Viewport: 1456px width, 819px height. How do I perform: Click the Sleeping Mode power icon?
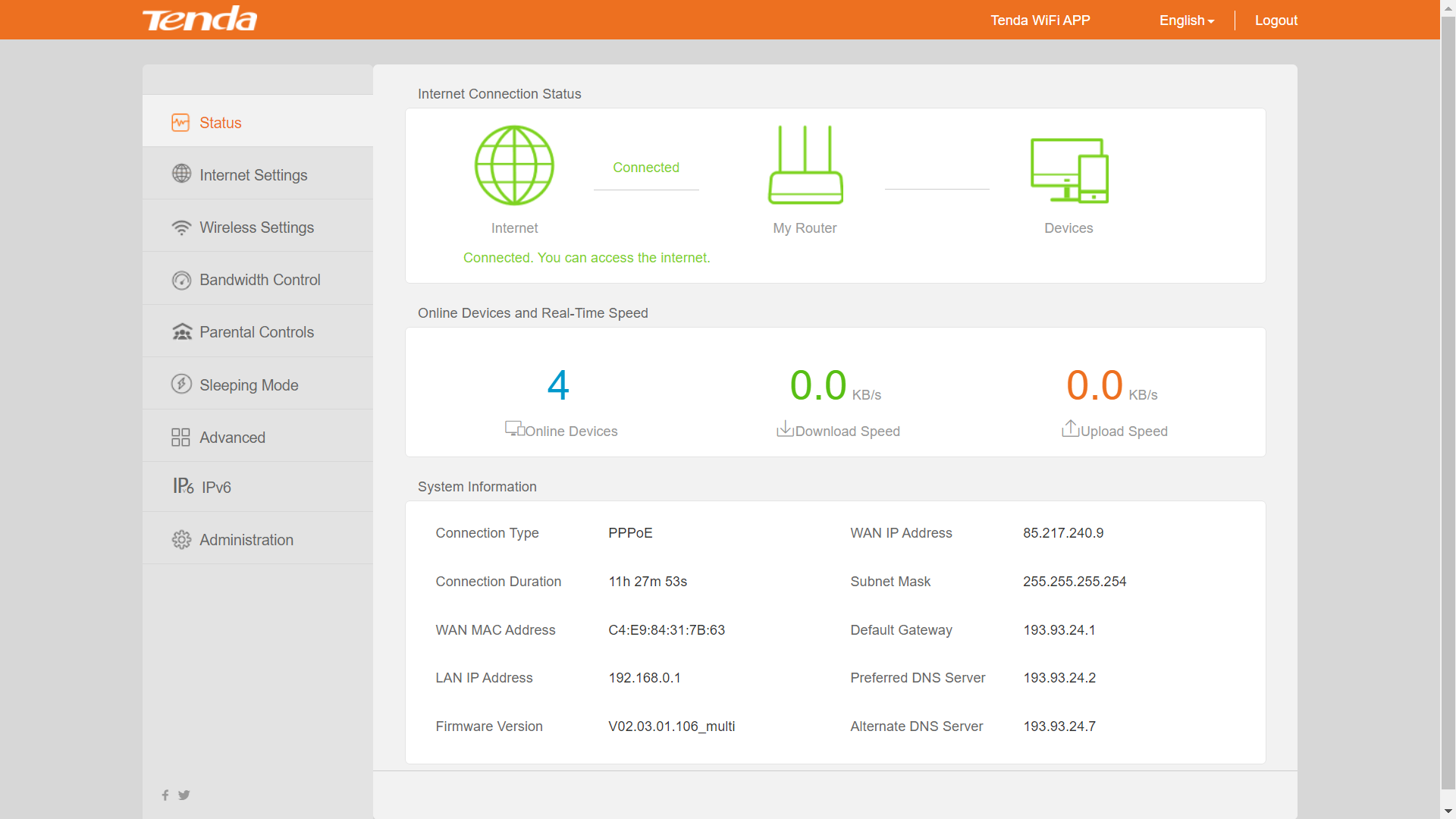[181, 384]
